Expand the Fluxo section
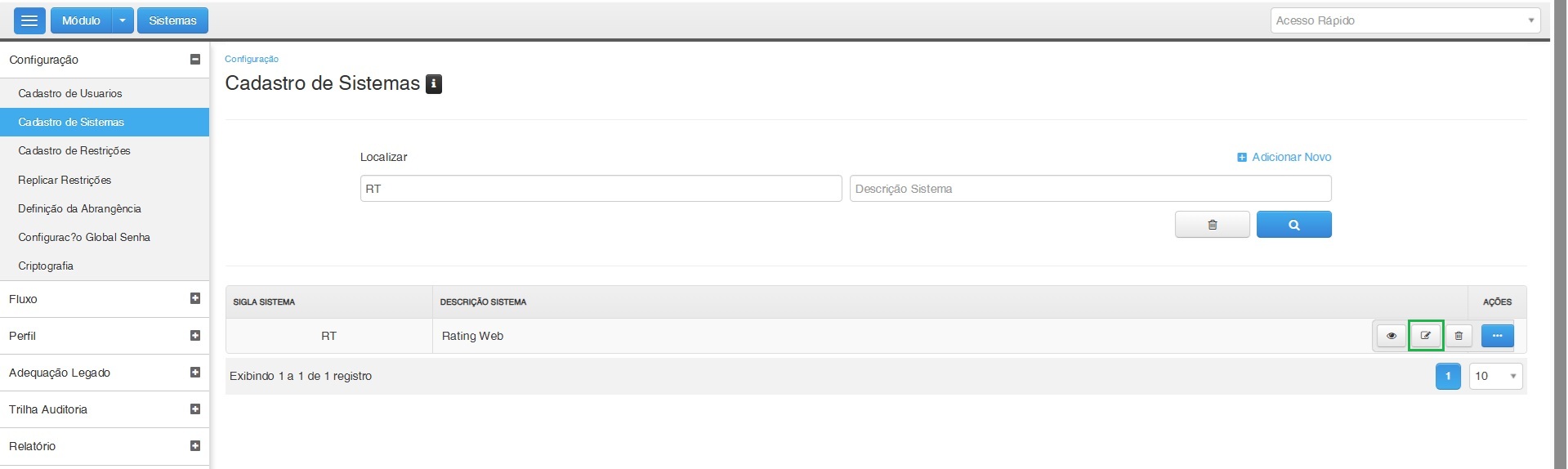 coord(194,299)
